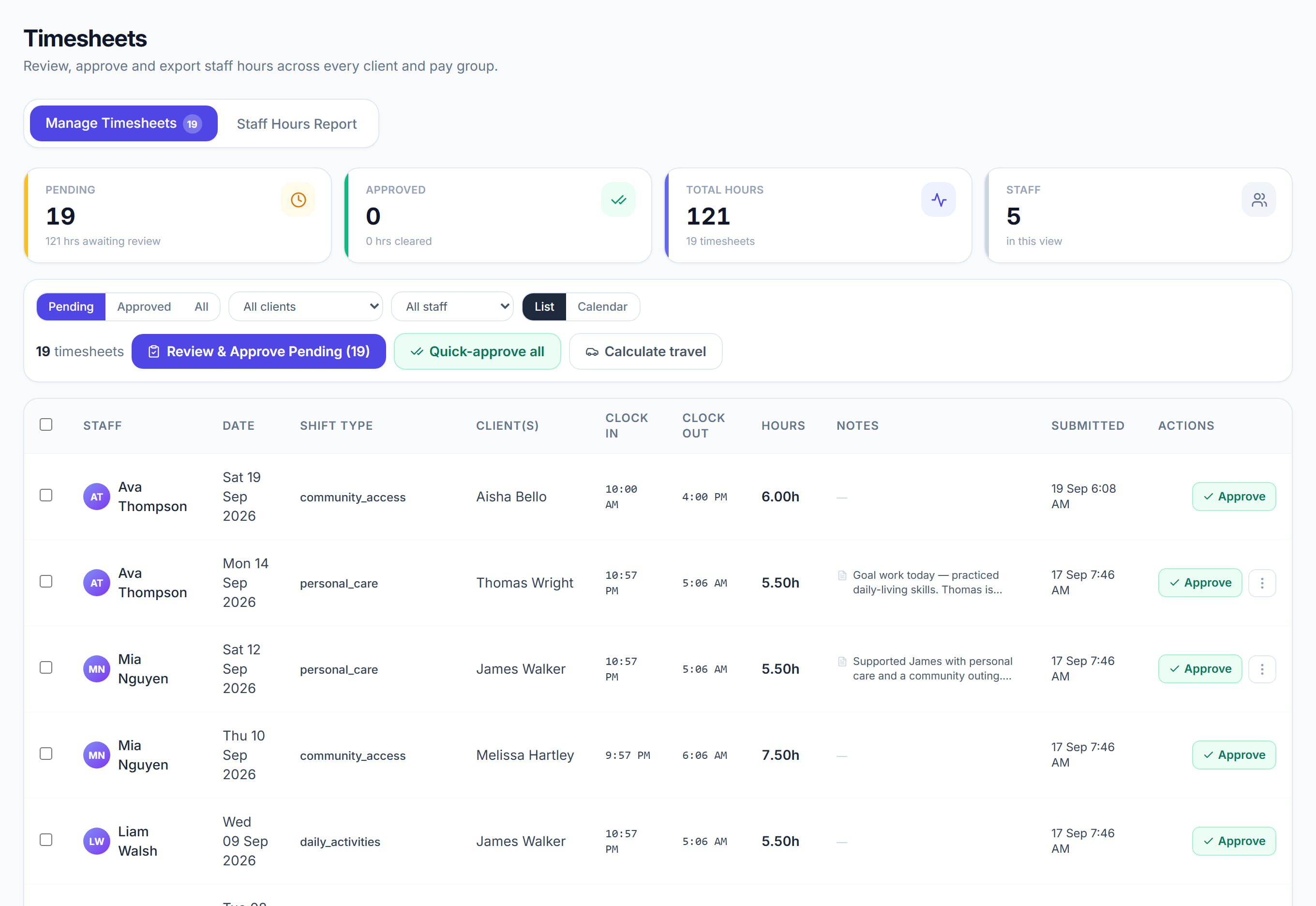Click note icon beside Supported James note
This screenshot has height=906, width=1316.
(842, 662)
